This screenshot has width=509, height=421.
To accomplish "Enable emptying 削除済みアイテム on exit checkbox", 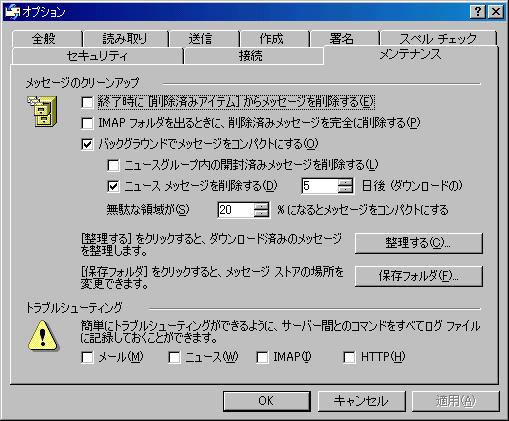I will [x=87, y=102].
